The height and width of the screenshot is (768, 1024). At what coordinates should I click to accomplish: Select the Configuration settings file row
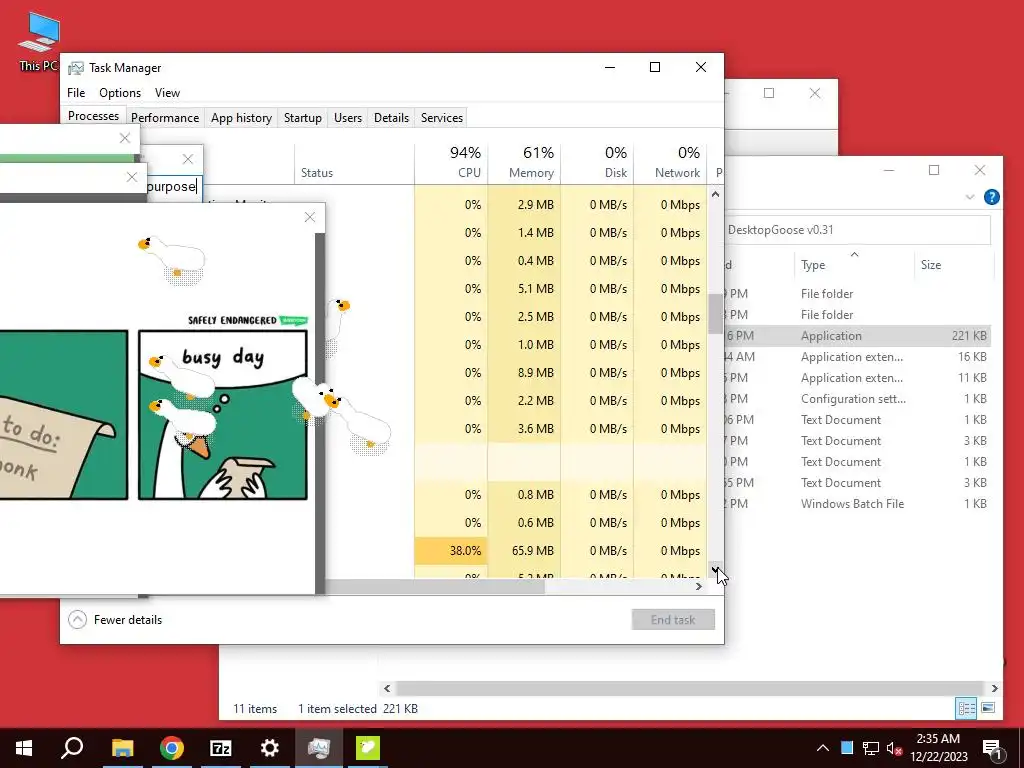pos(857,398)
